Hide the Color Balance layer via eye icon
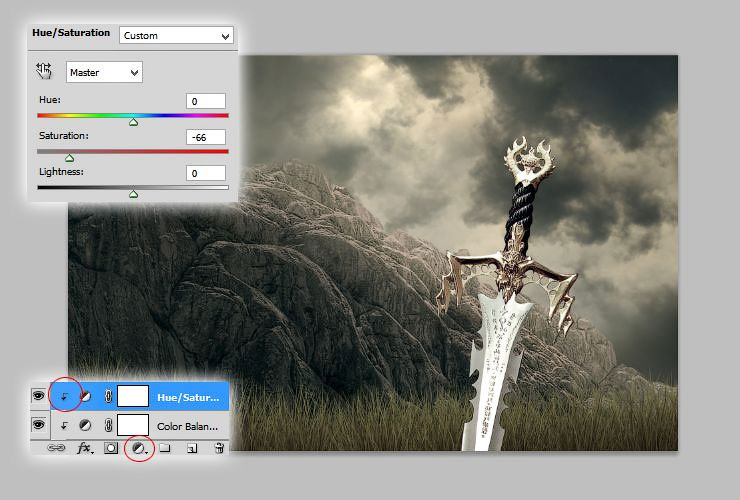Image resolution: width=740 pixels, height=500 pixels. tap(39, 424)
